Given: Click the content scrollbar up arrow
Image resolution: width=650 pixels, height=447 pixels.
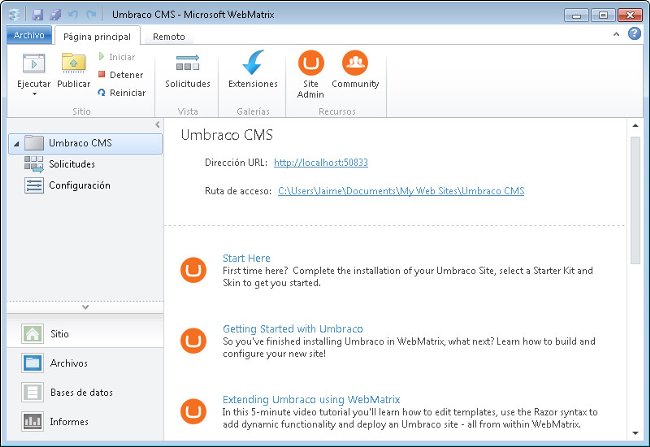Looking at the screenshot, I should pos(635,125).
